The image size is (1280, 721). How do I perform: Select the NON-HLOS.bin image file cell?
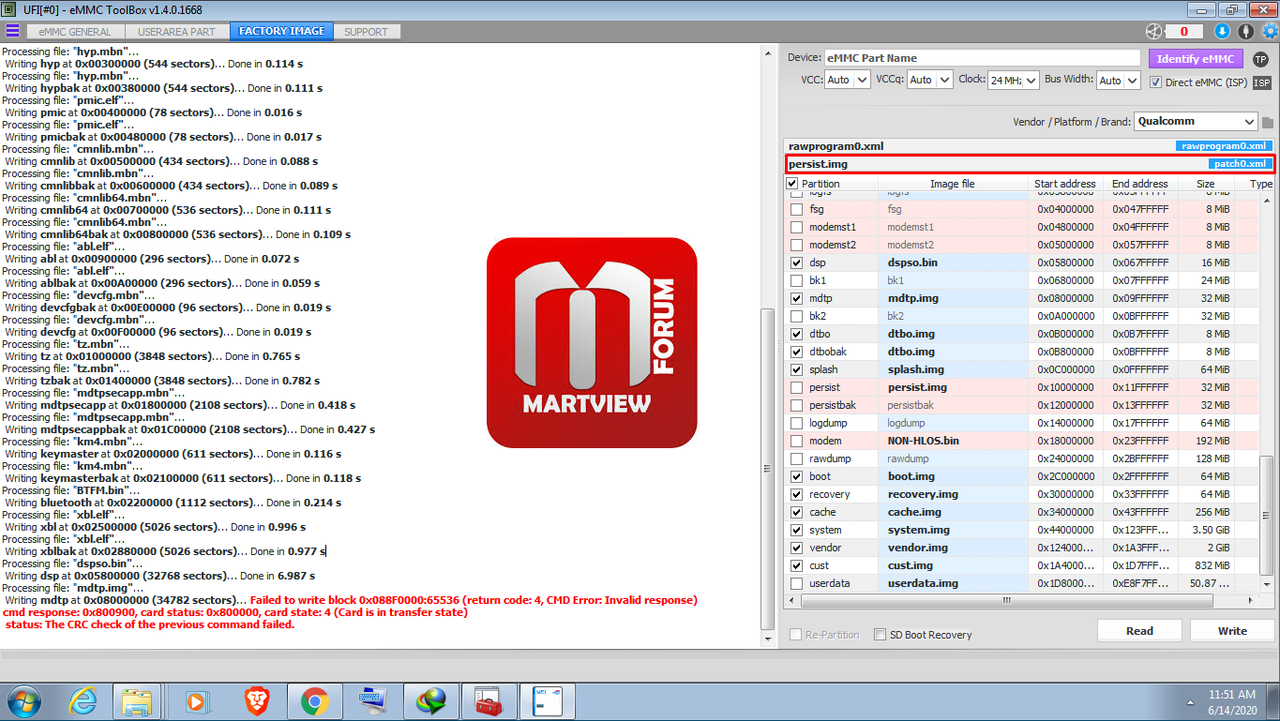tap(954, 441)
